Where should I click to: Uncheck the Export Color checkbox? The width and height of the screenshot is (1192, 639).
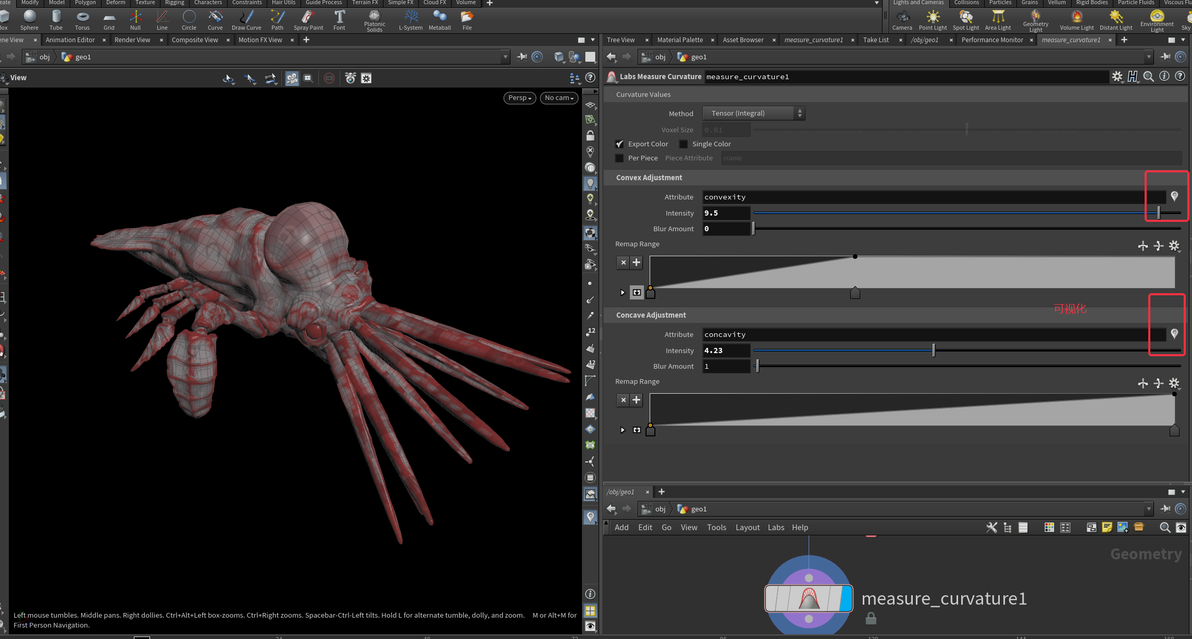tap(620, 144)
